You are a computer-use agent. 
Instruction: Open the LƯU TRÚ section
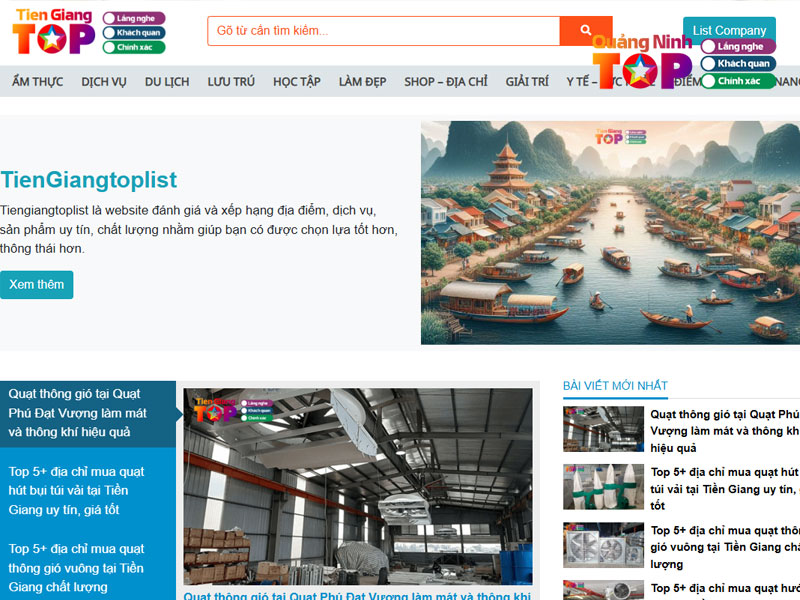point(231,81)
